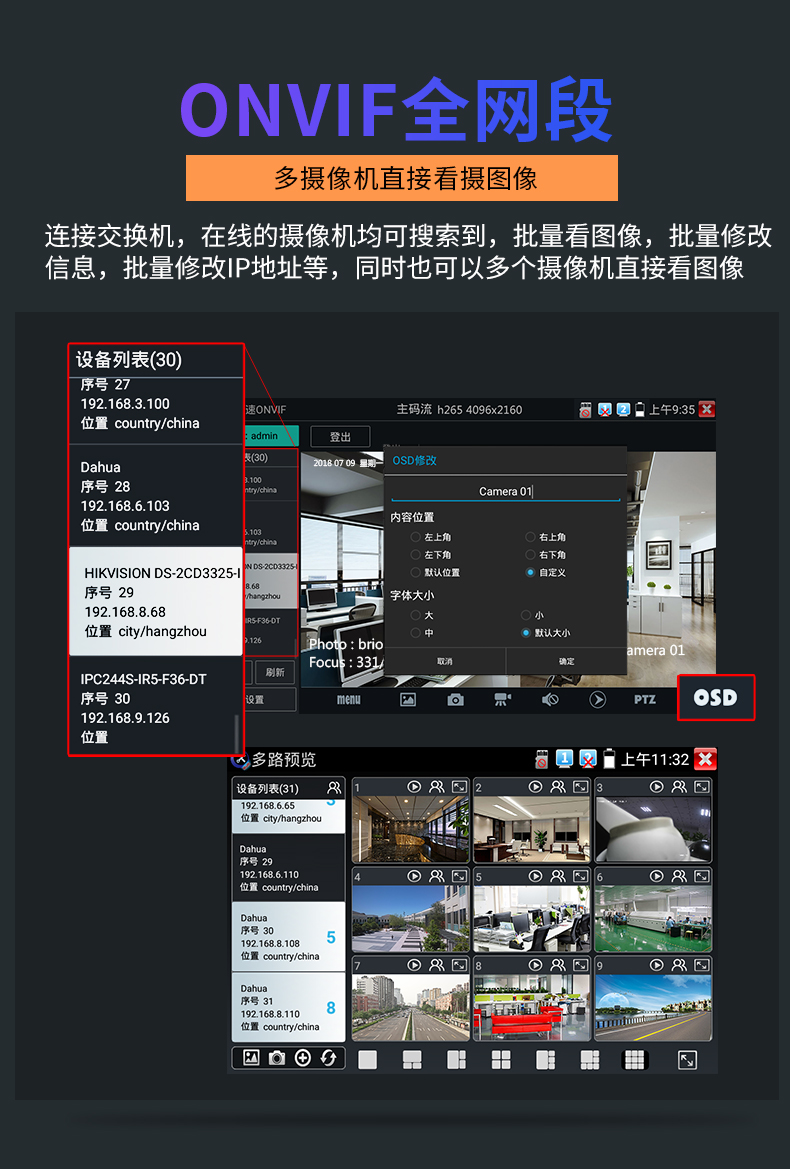
Task: Select the 大 font size radio button
Action: pyautogui.click(x=416, y=616)
